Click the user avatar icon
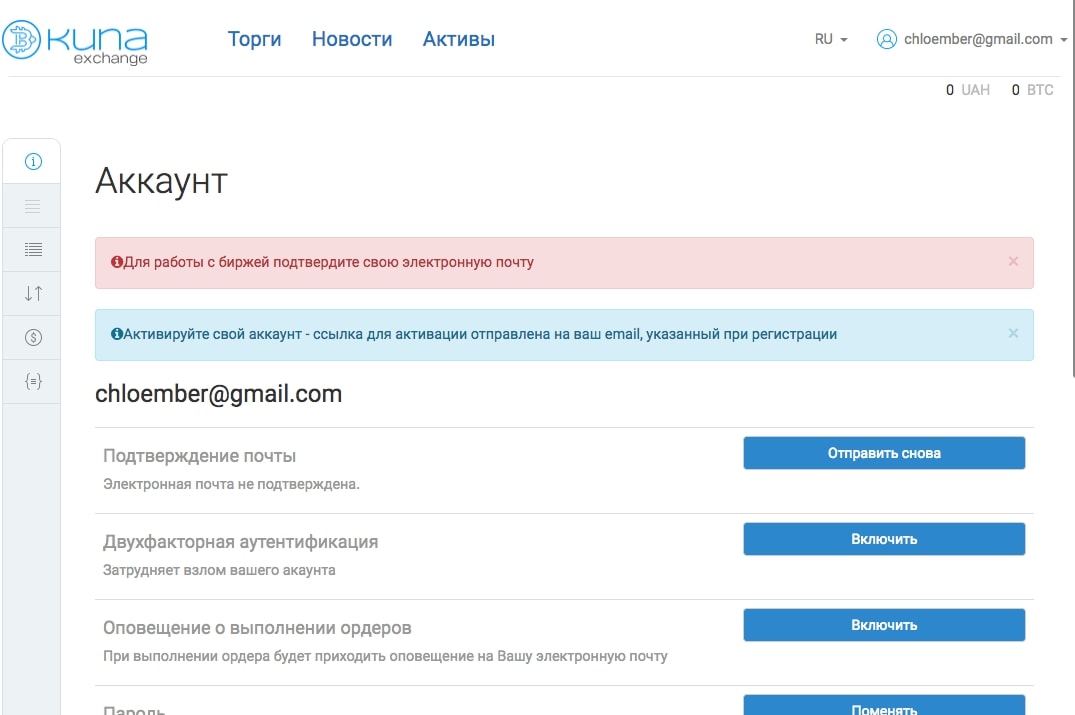Image resolution: width=1075 pixels, height=715 pixels. click(886, 39)
